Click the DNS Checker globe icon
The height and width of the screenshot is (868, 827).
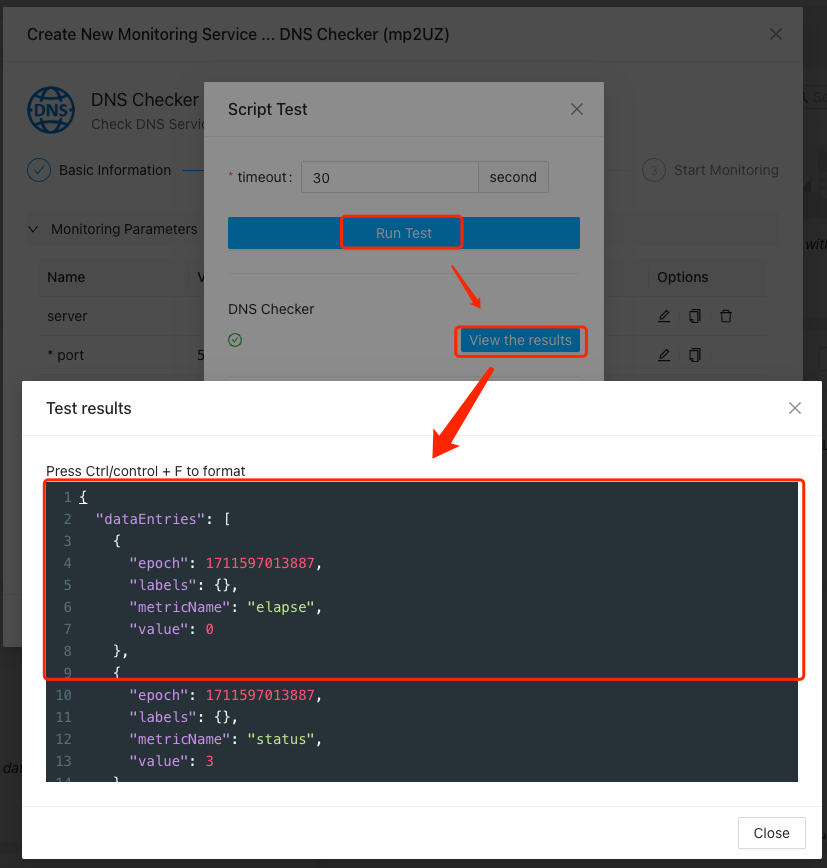(x=51, y=110)
